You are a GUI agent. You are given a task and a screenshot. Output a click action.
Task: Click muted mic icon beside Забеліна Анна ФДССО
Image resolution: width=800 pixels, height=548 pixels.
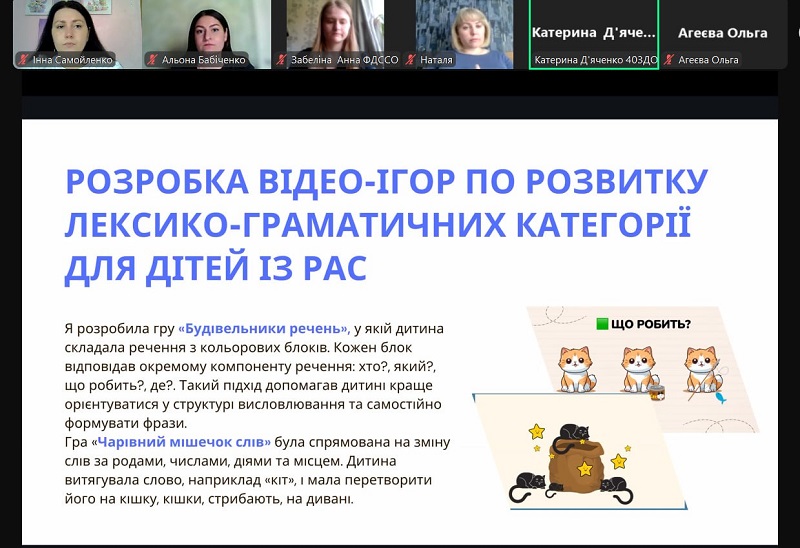(281, 60)
